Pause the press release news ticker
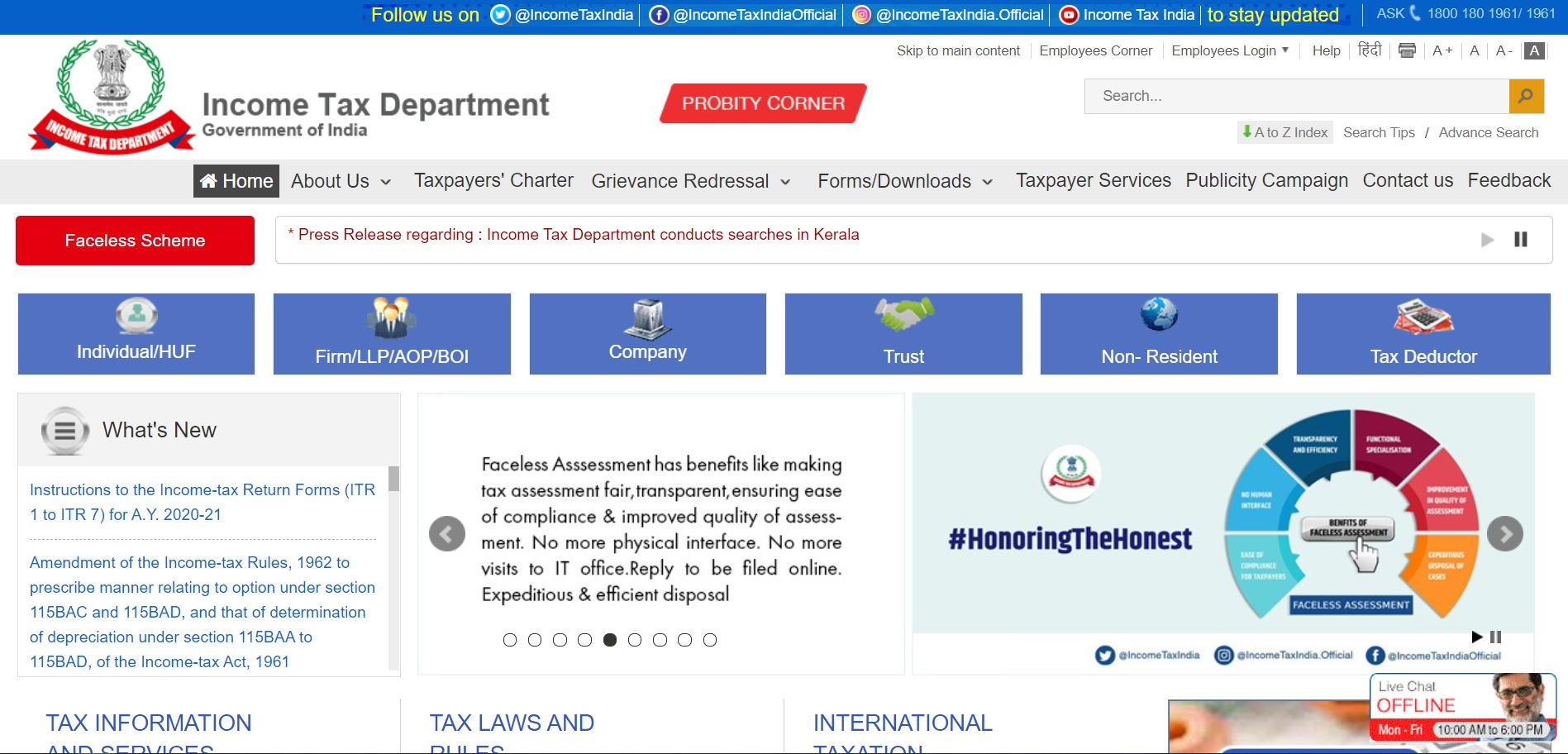Image resolution: width=1568 pixels, height=754 pixels. click(x=1520, y=240)
